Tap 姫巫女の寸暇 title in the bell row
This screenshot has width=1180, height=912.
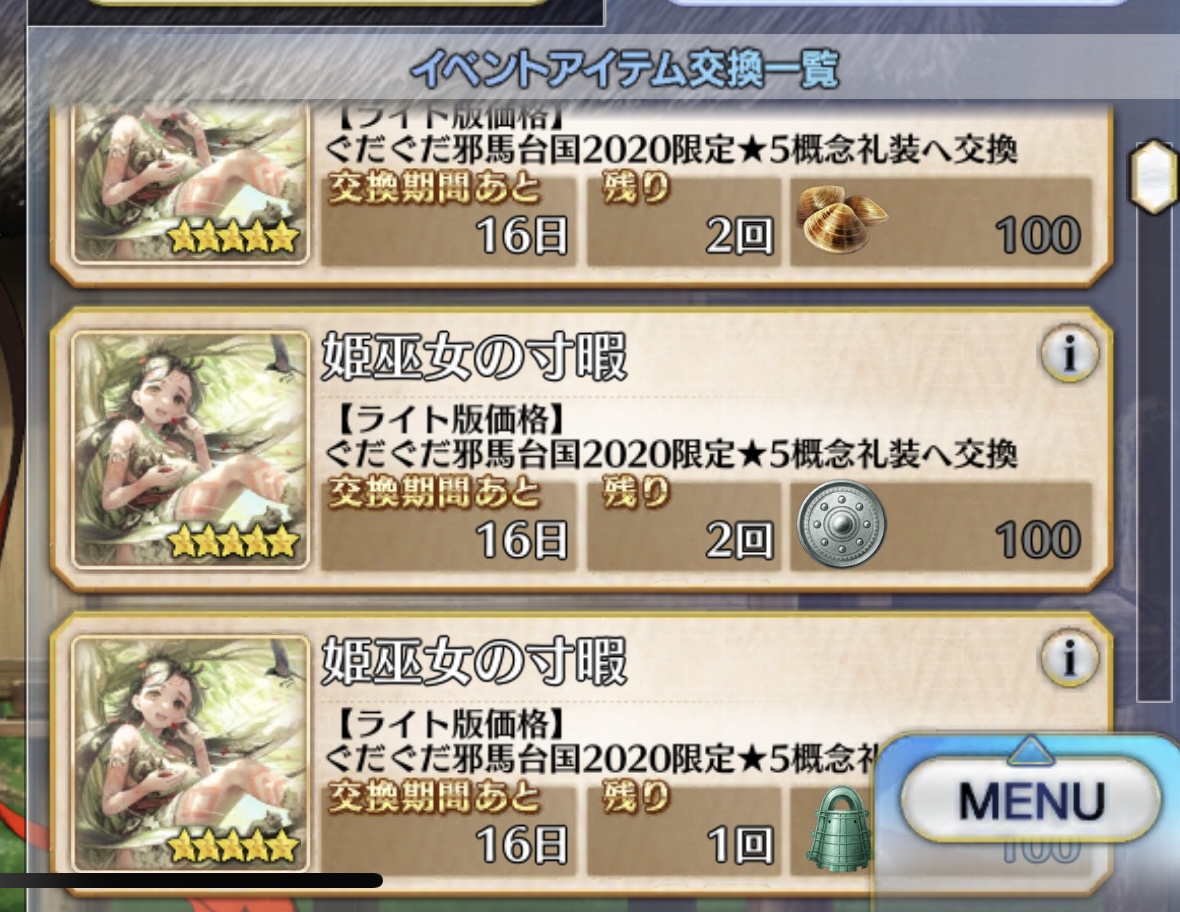pyautogui.click(x=474, y=661)
